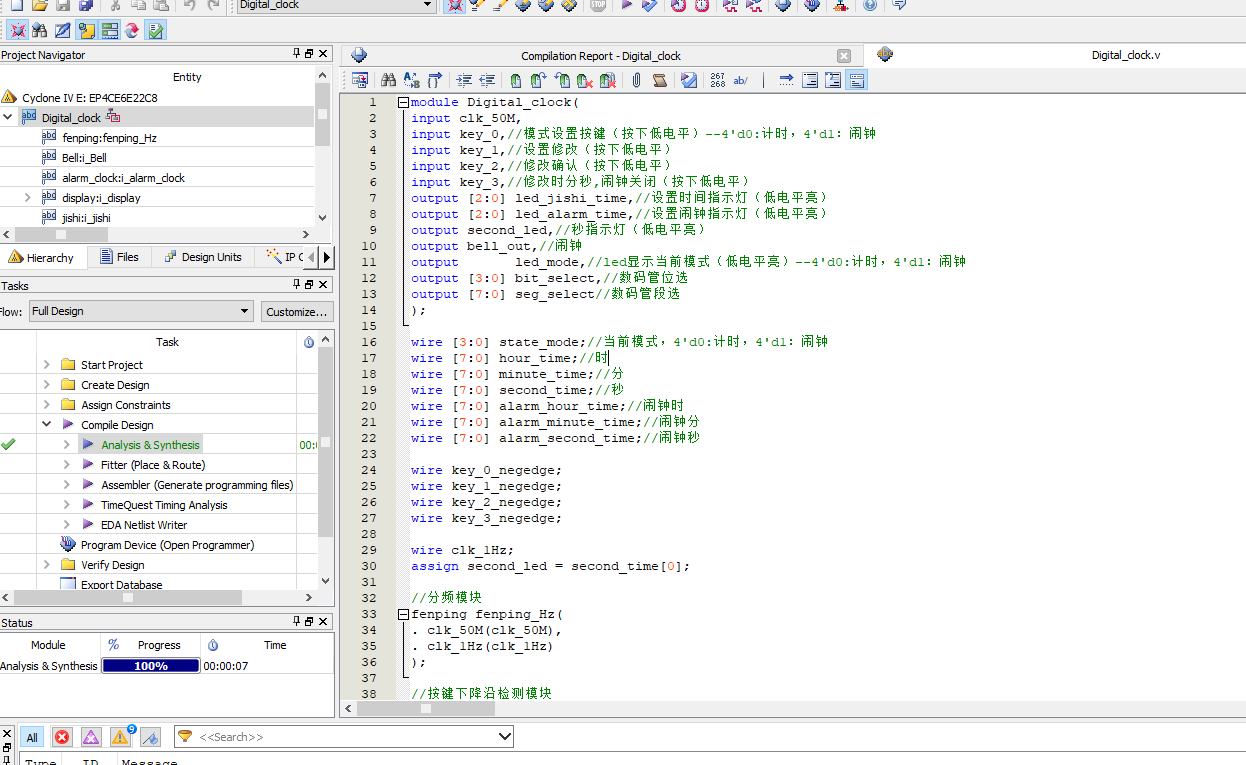1246x765 pixels.
Task: Expand the Verify Design task
Action: (x=46, y=565)
